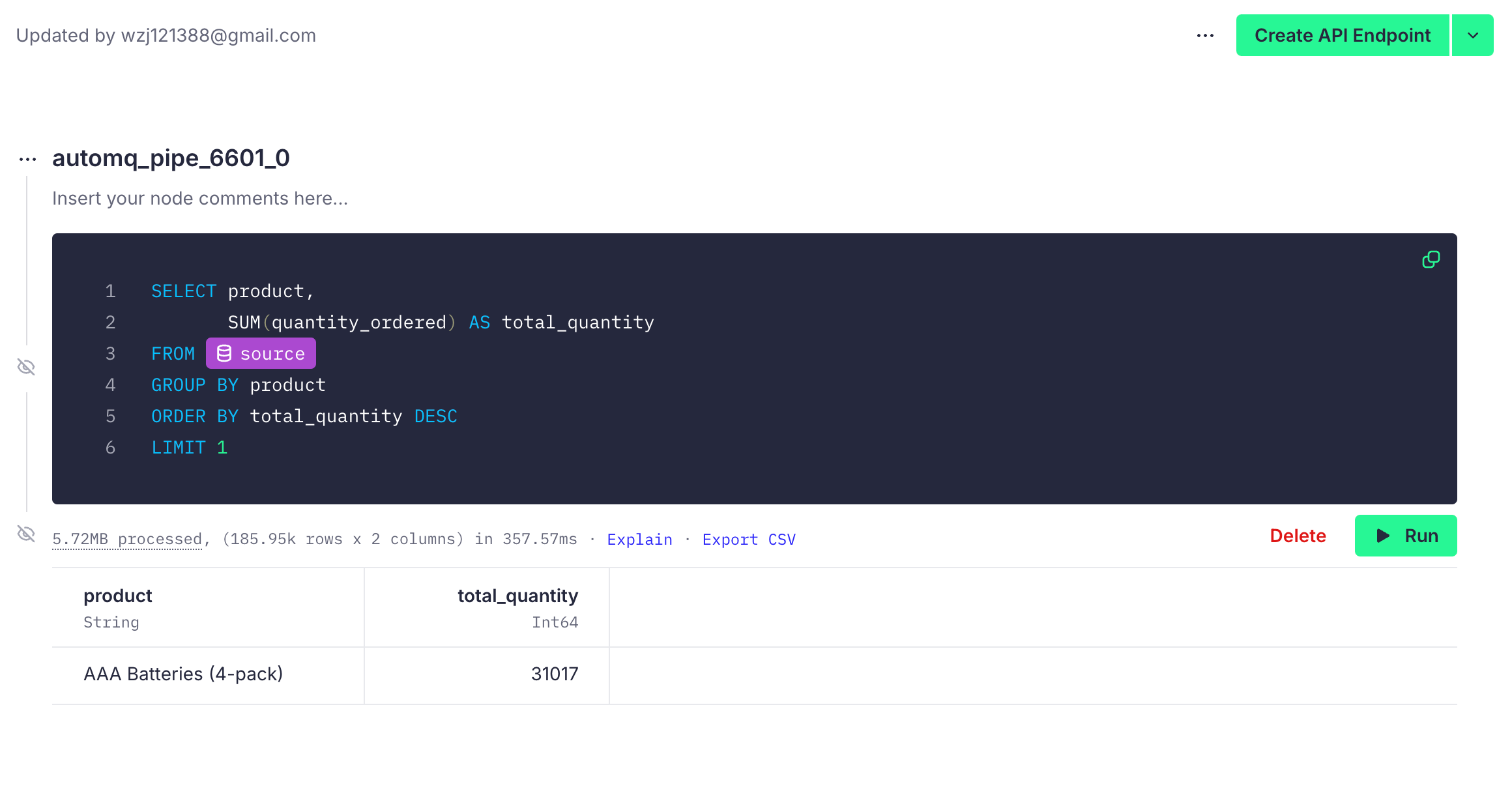Open the Explain query link
Screen dimensions: 1512x808
click(x=639, y=540)
